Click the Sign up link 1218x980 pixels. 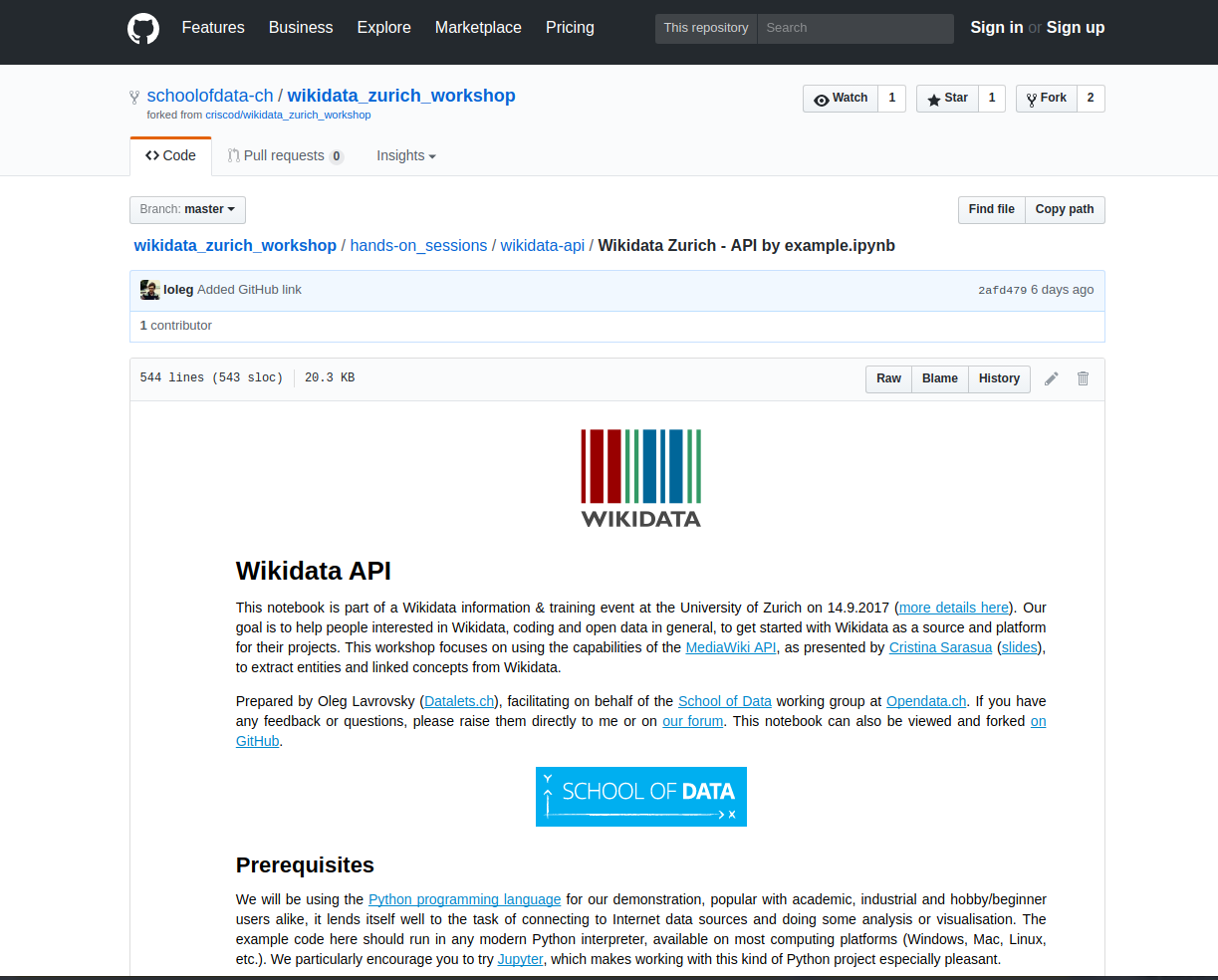click(1076, 28)
